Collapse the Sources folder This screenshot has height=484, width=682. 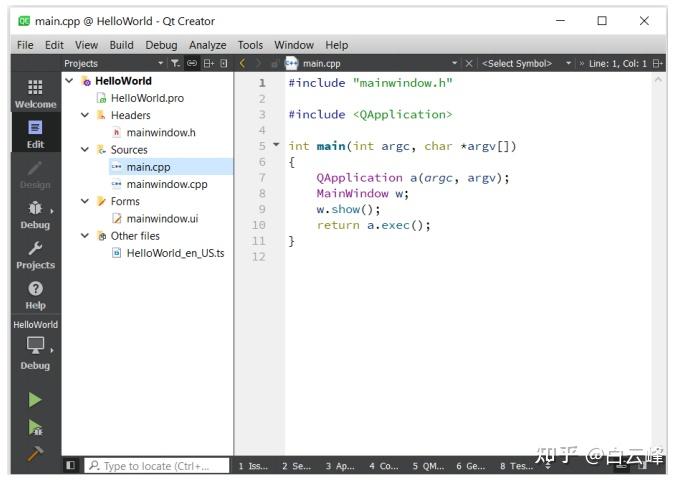click(x=85, y=149)
